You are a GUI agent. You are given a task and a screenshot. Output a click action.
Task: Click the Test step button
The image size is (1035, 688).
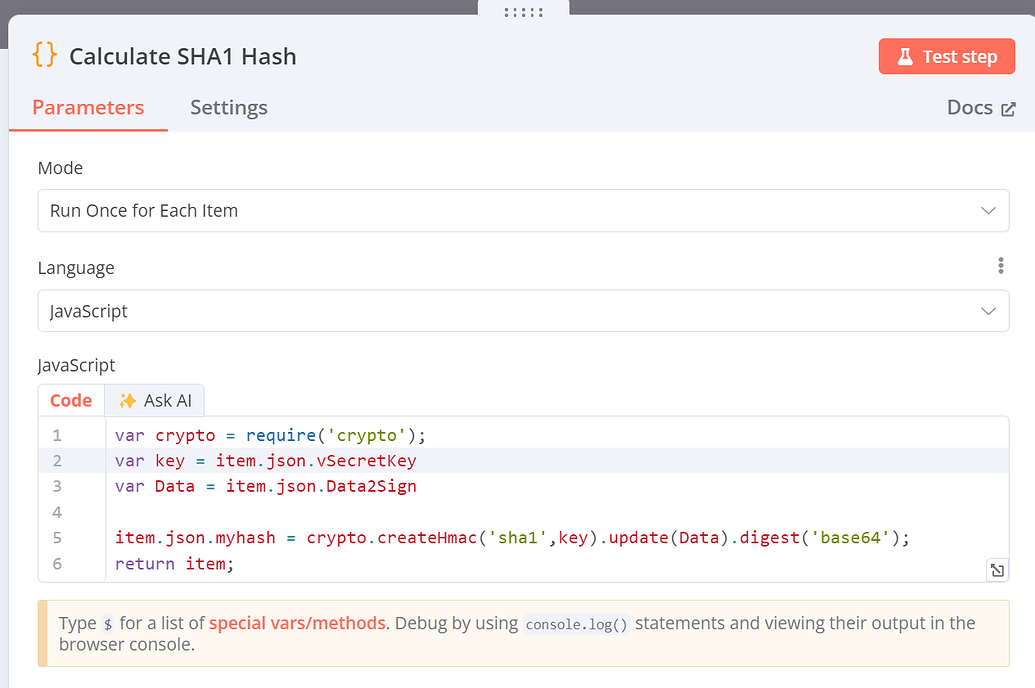(946, 56)
